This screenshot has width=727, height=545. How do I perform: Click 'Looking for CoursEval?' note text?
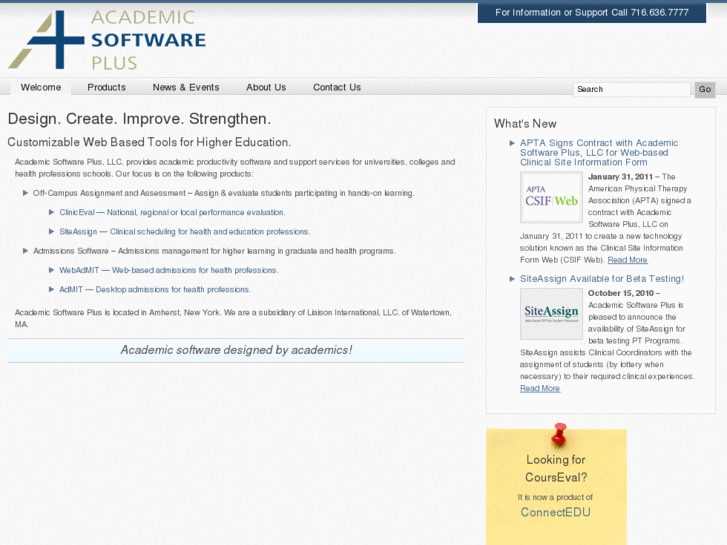(x=556, y=468)
